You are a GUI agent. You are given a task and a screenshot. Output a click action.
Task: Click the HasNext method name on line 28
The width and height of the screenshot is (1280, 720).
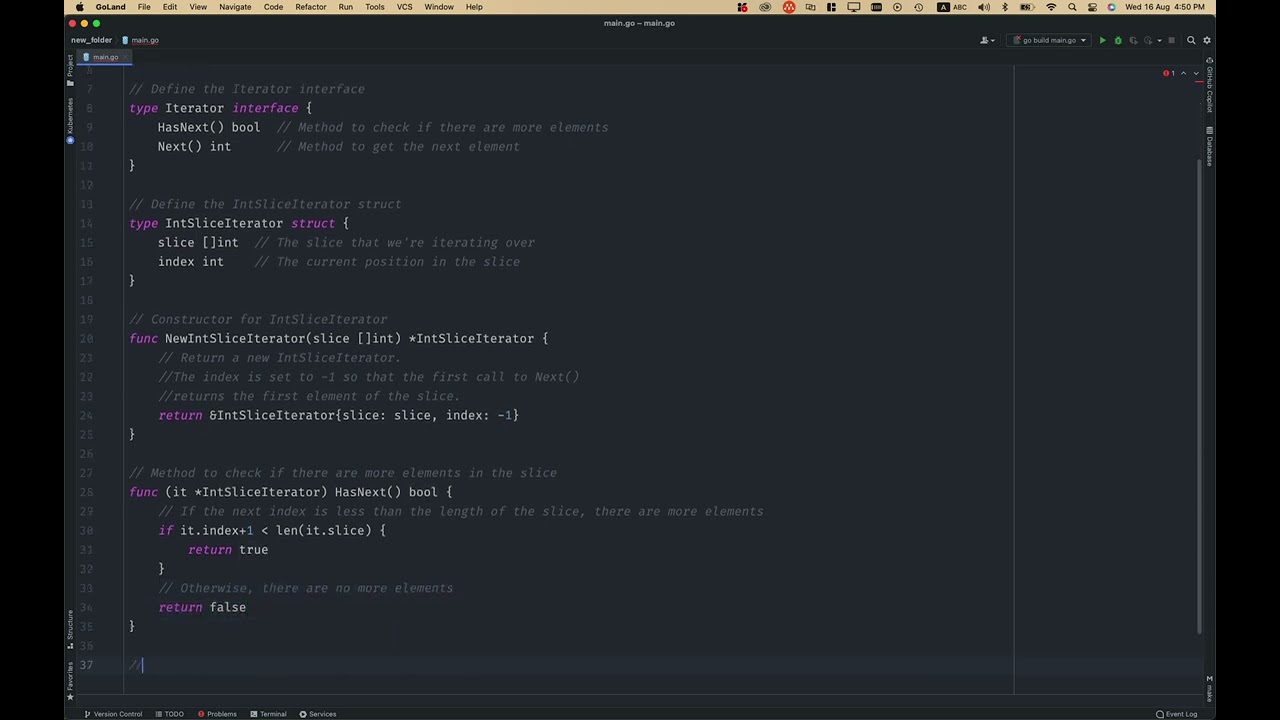tap(360, 492)
